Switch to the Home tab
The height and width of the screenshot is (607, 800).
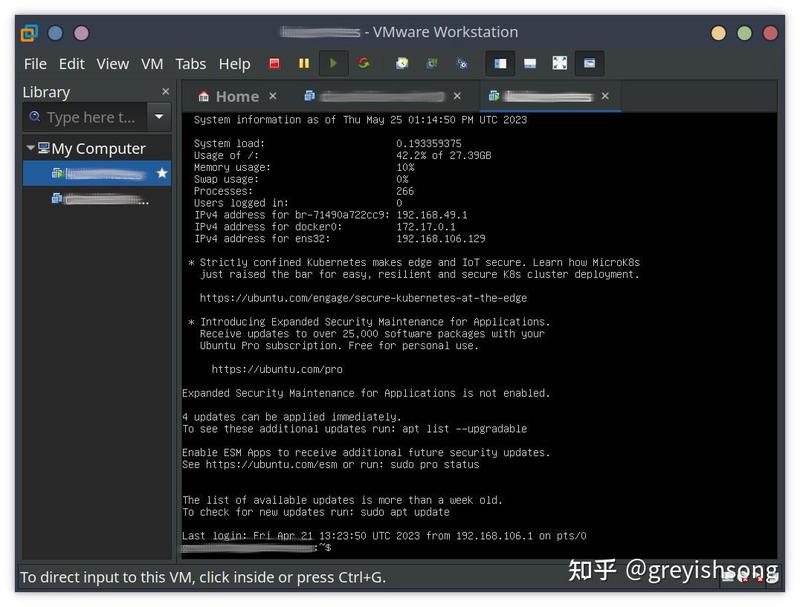(229, 96)
